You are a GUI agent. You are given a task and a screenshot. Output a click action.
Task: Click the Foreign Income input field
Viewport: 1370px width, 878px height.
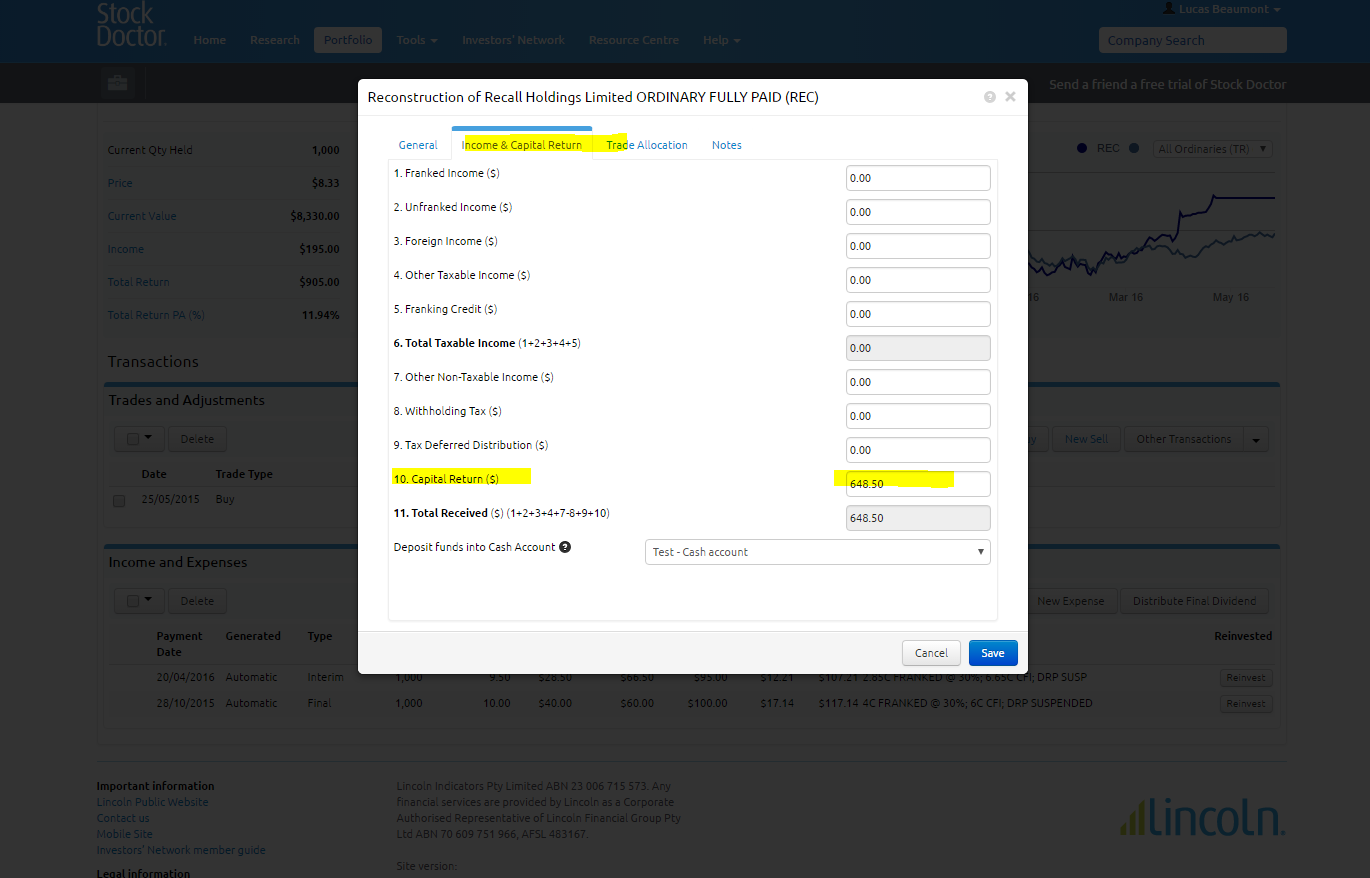(918, 246)
